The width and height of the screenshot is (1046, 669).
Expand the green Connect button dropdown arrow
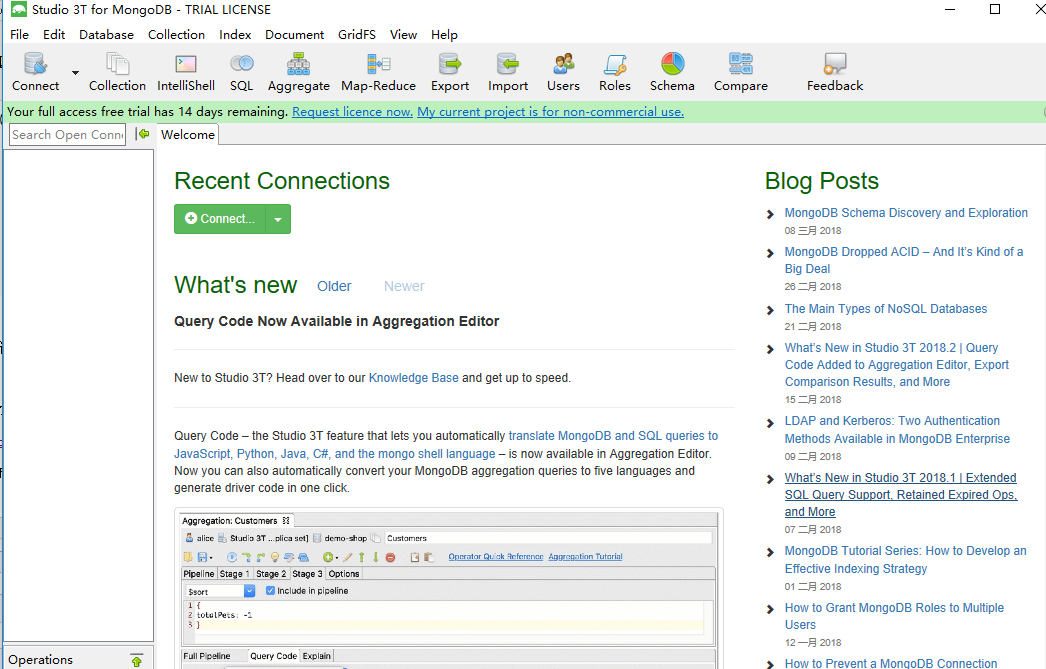coord(278,219)
